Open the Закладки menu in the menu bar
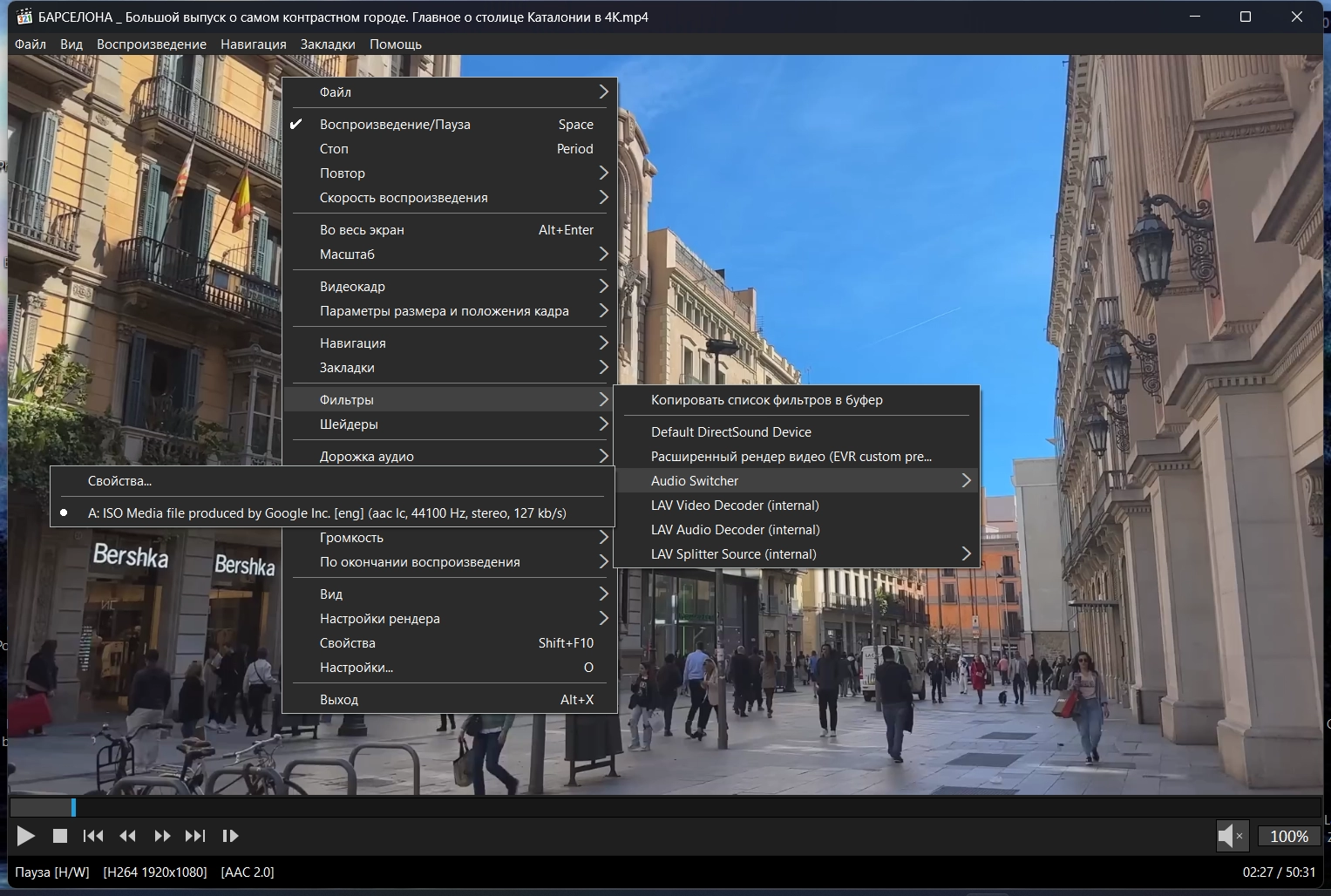Image resolution: width=1331 pixels, height=896 pixels. (x=328, y=44)
